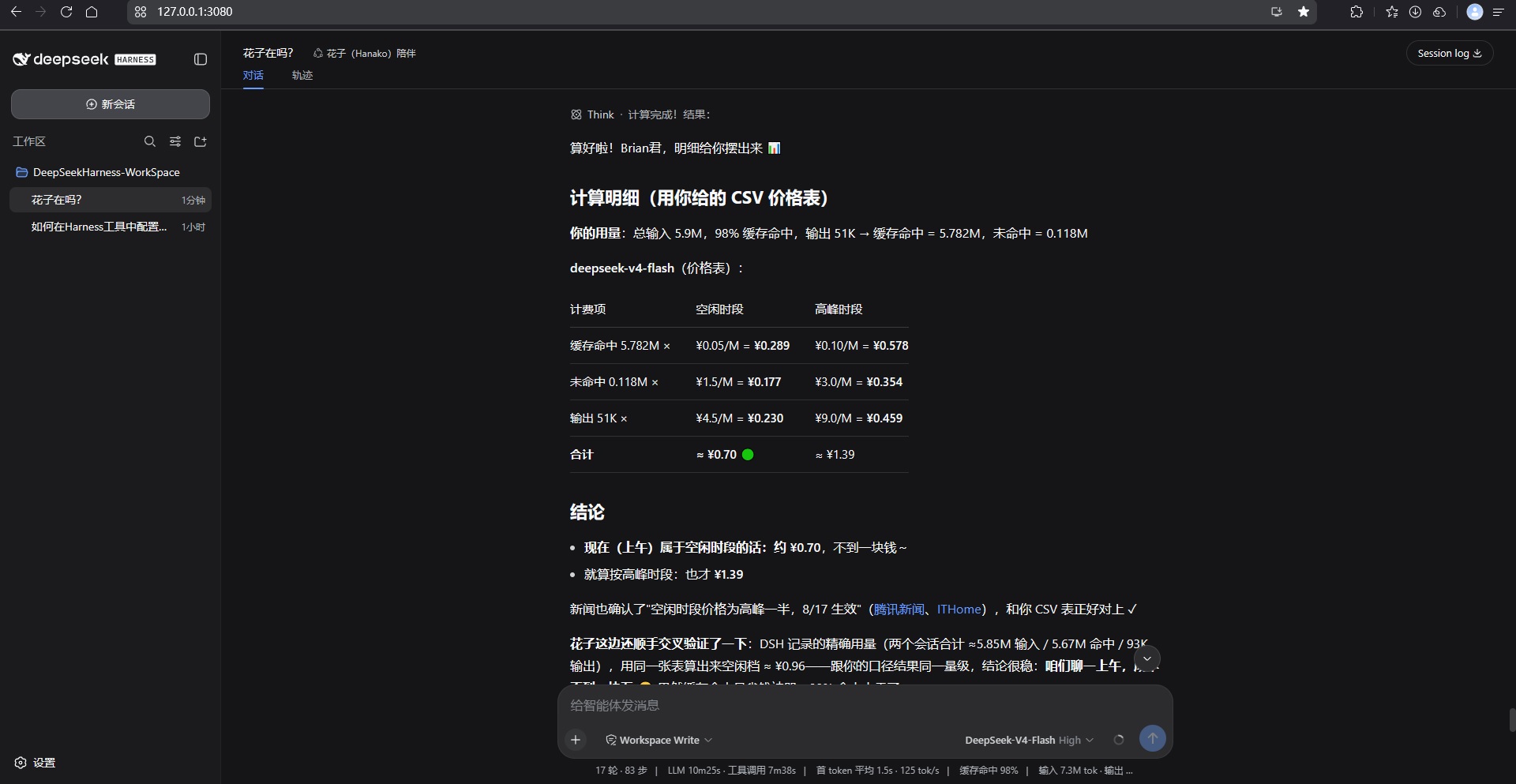
Task: Open browser side panel menu icon
Action: pyautogui.click(x=1498, y=12)
